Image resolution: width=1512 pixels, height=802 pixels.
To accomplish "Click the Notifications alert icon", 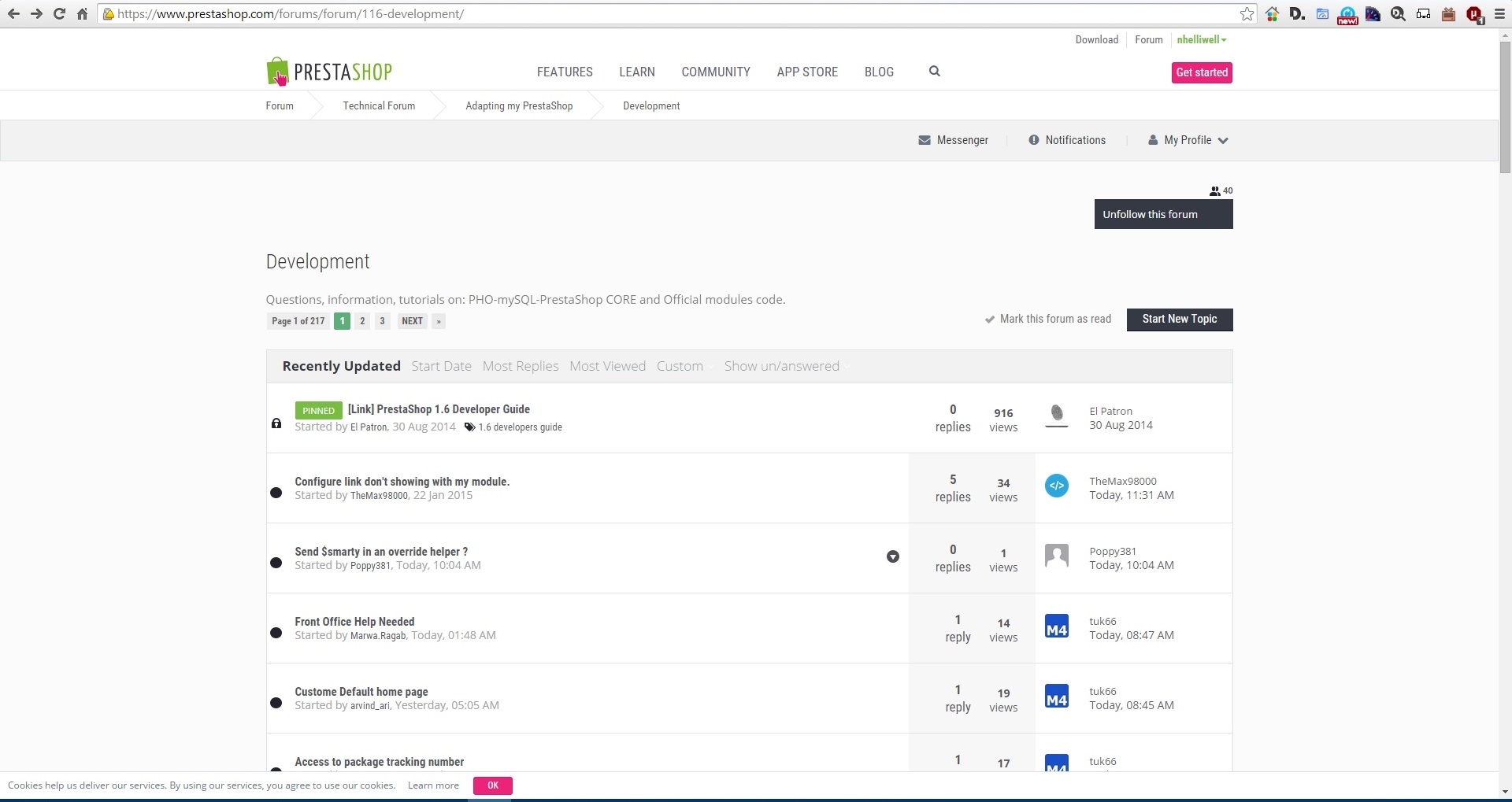I will (1034, 140).
